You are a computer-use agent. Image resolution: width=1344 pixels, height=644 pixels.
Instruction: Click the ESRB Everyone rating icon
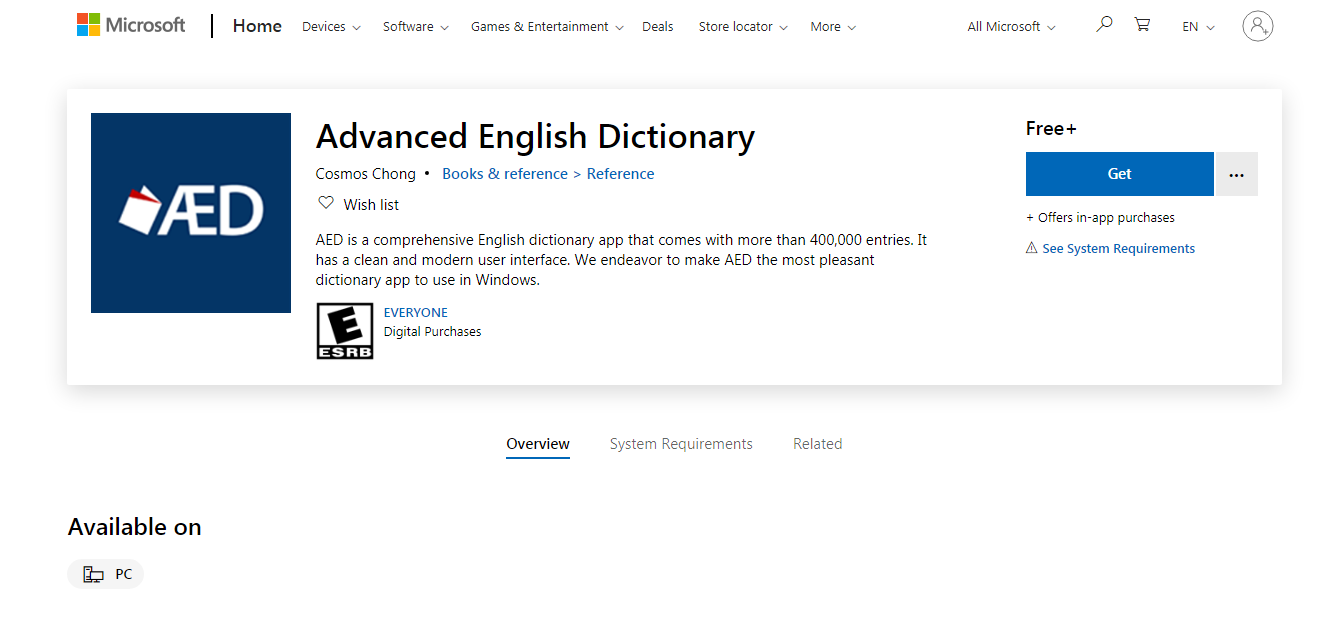click(x=344, y=330)
